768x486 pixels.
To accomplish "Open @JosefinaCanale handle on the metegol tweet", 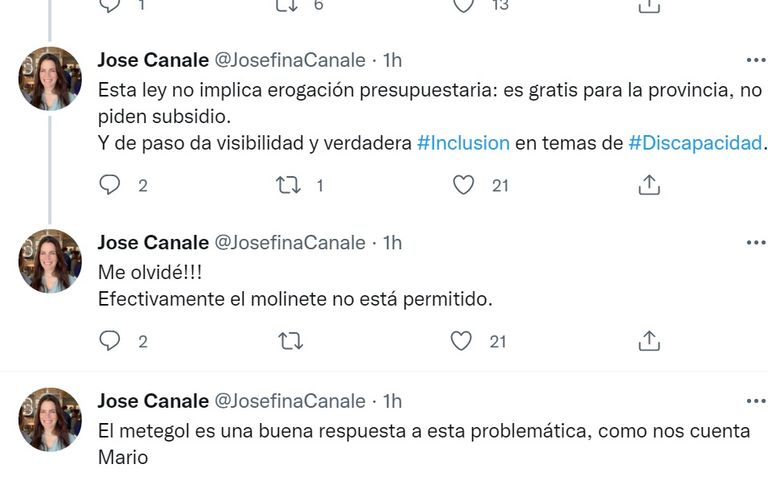I will tap(290, 401).
